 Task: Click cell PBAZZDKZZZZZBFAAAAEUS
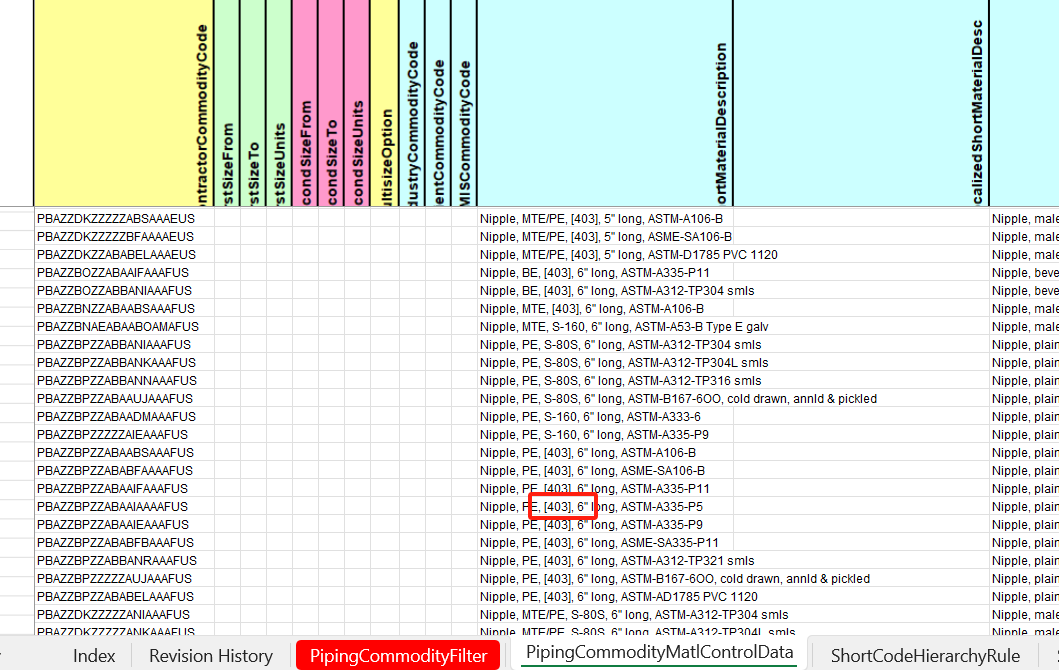[124, 236]
